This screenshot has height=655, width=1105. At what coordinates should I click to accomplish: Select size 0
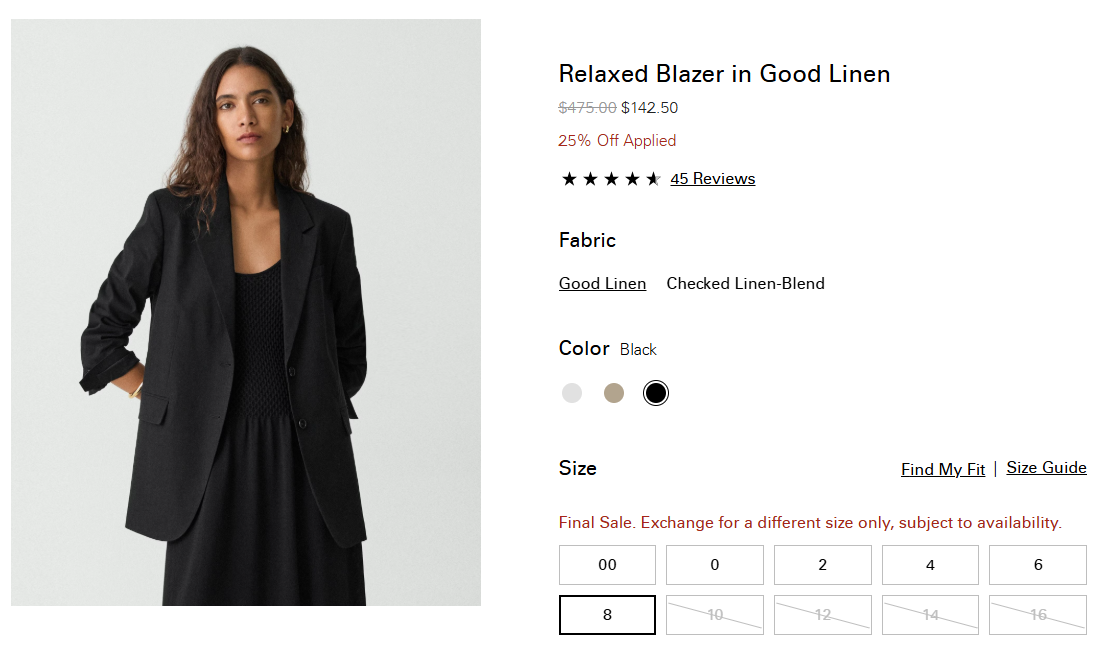click(715, 565)
